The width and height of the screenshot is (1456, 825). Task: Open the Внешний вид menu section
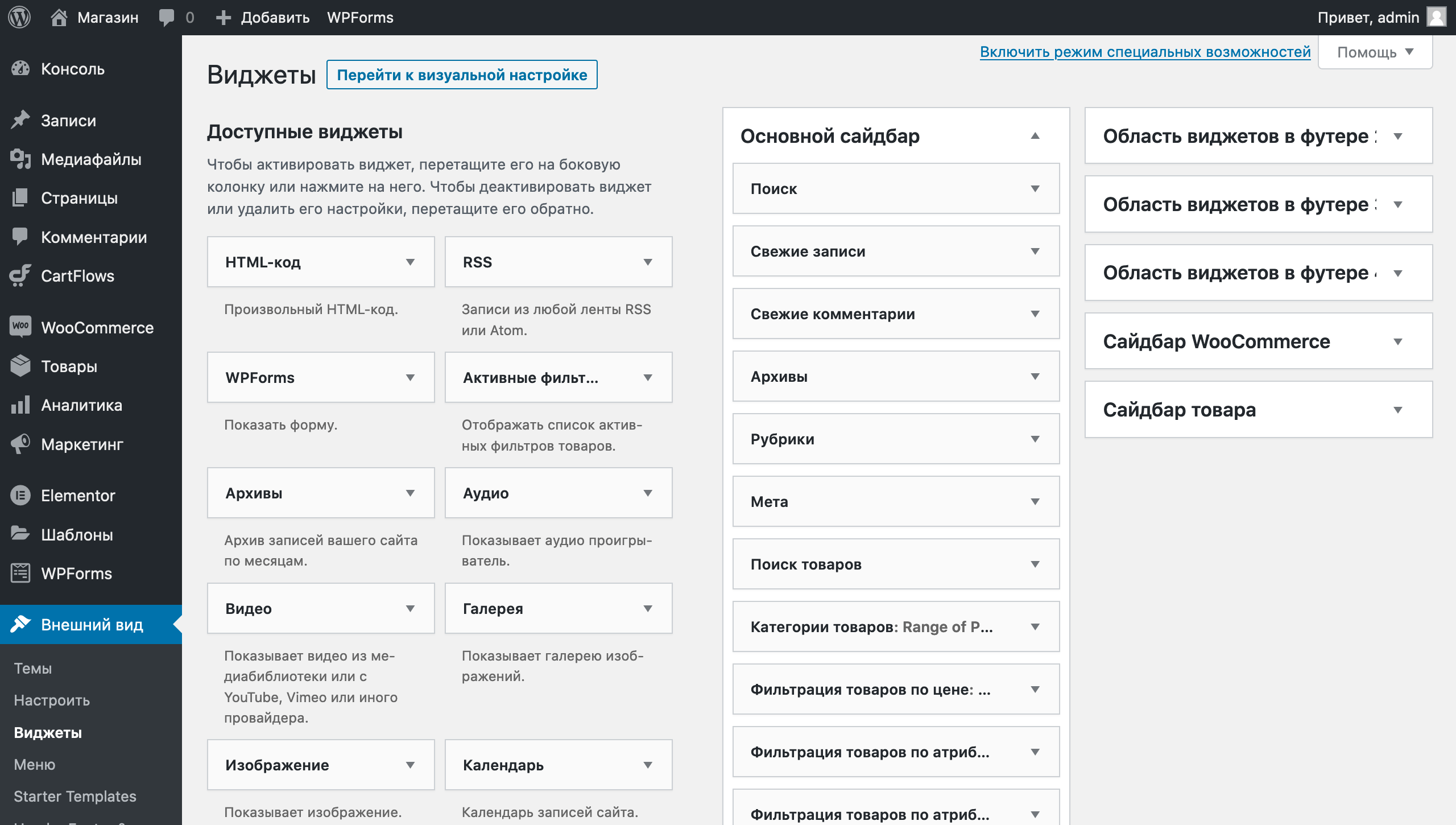(x=90, y=625)
